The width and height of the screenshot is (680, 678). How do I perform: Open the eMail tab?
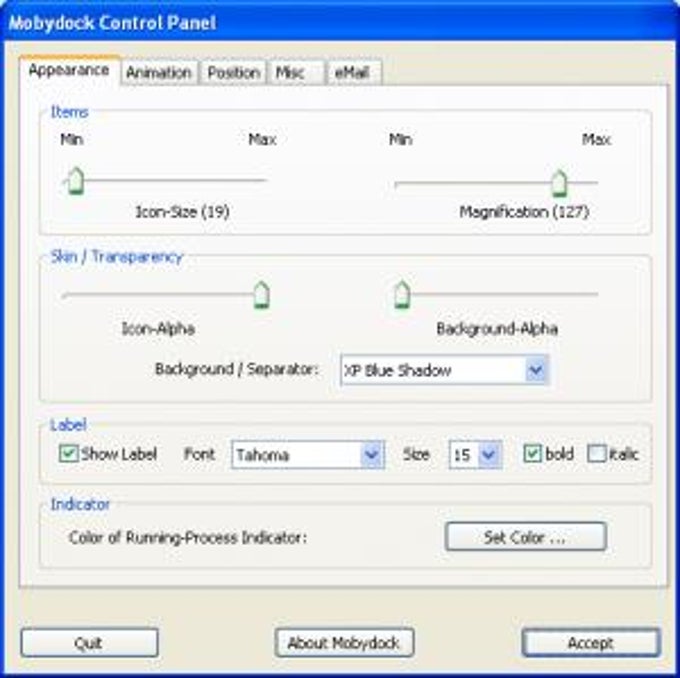pos(353,72)
